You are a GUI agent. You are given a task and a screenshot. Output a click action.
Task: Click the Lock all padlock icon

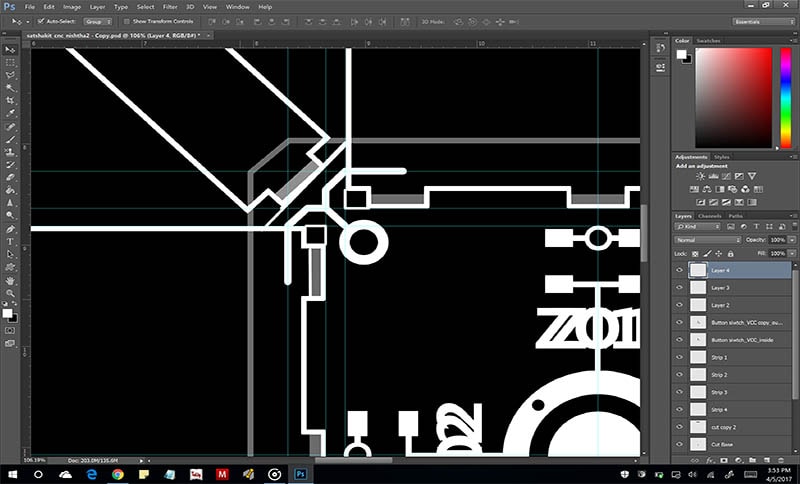731,253
